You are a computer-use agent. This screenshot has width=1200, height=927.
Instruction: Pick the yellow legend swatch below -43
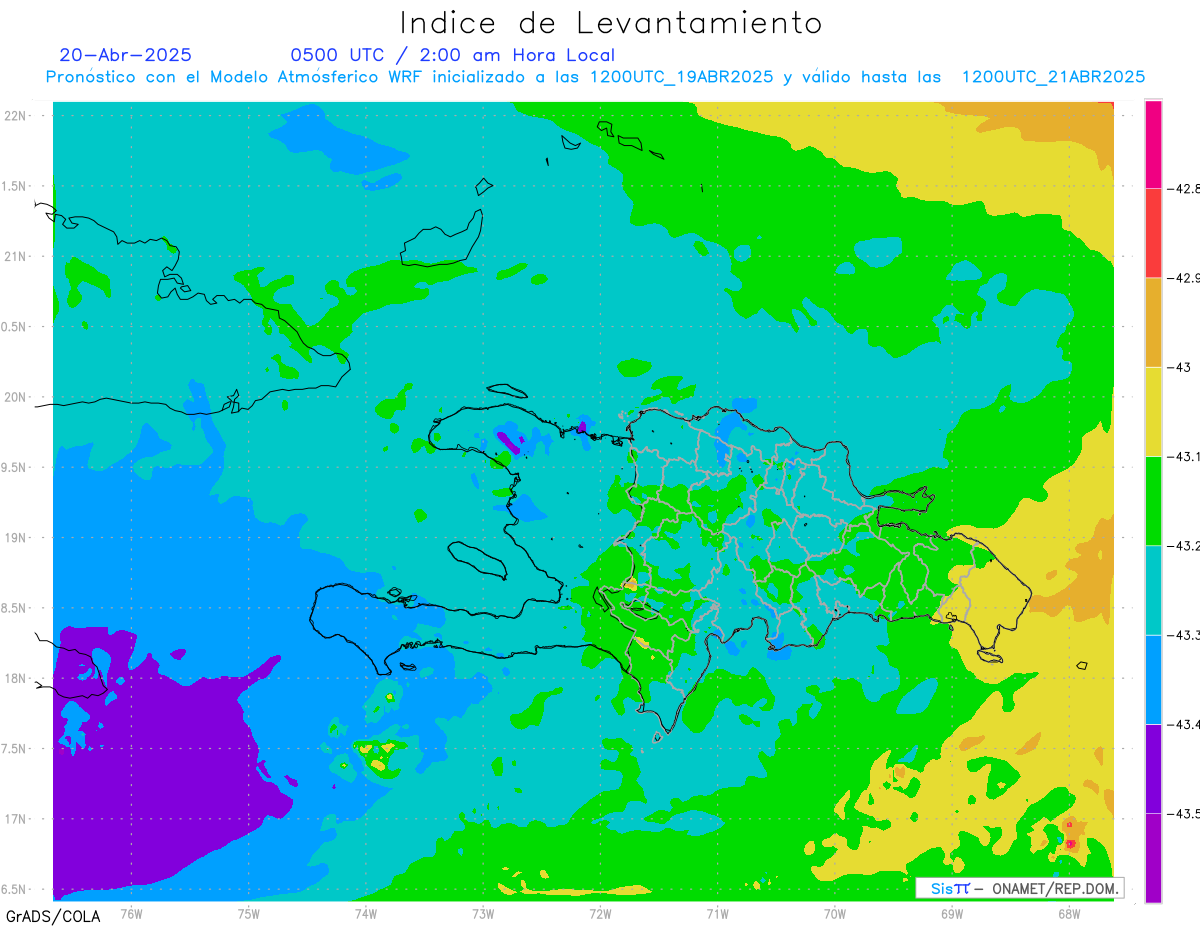coord(1153,412)
